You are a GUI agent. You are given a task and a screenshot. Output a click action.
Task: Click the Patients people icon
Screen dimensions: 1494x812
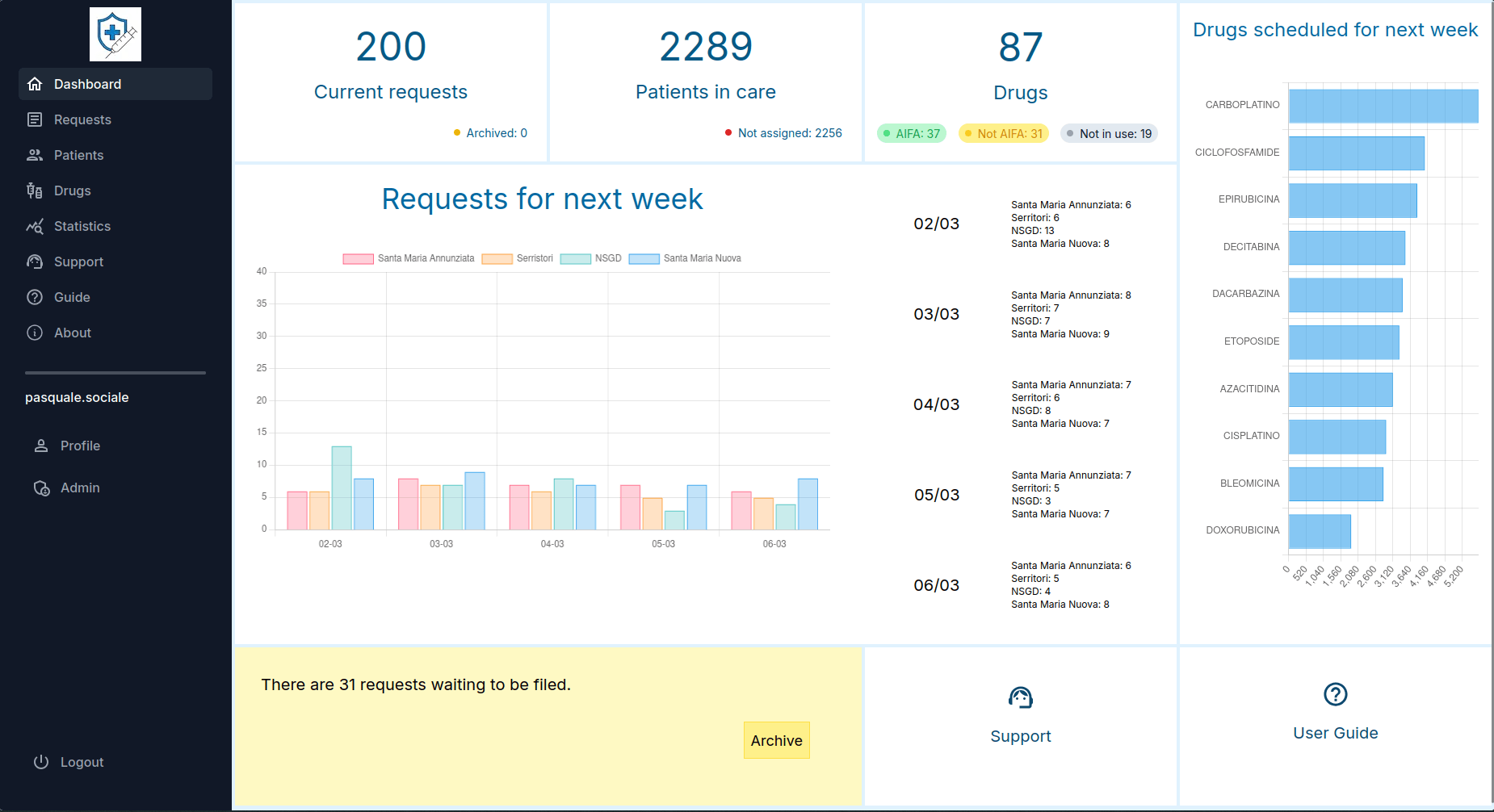pos(35,155)
